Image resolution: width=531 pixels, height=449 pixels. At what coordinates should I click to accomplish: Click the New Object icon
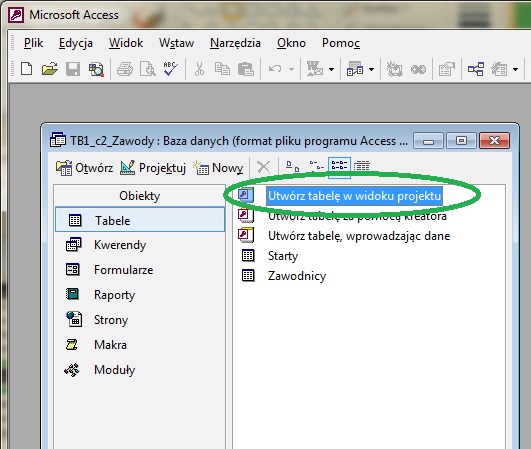[x=499, y=69]
